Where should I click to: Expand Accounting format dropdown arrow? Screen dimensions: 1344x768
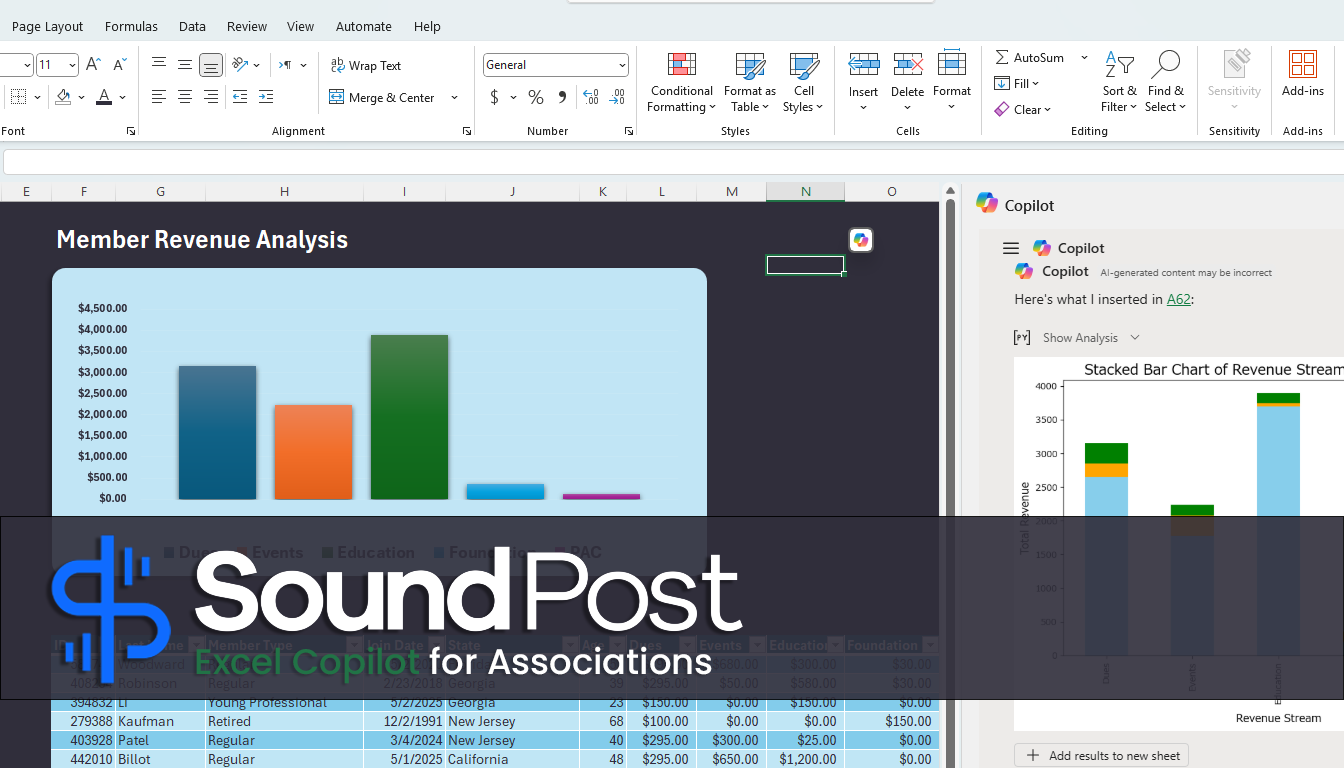[x=513, y=97]
